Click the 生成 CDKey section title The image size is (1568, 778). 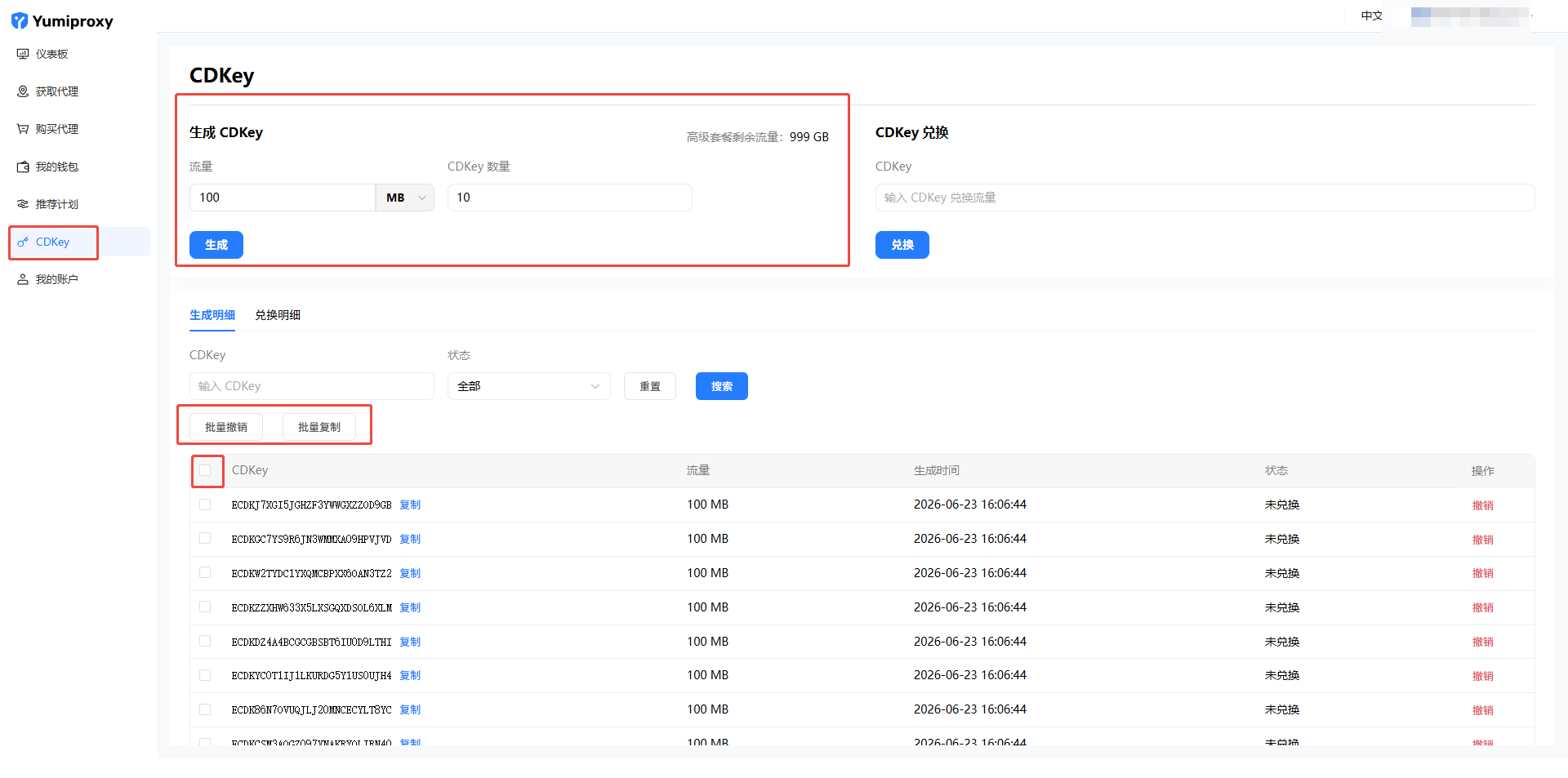point(226,132)
